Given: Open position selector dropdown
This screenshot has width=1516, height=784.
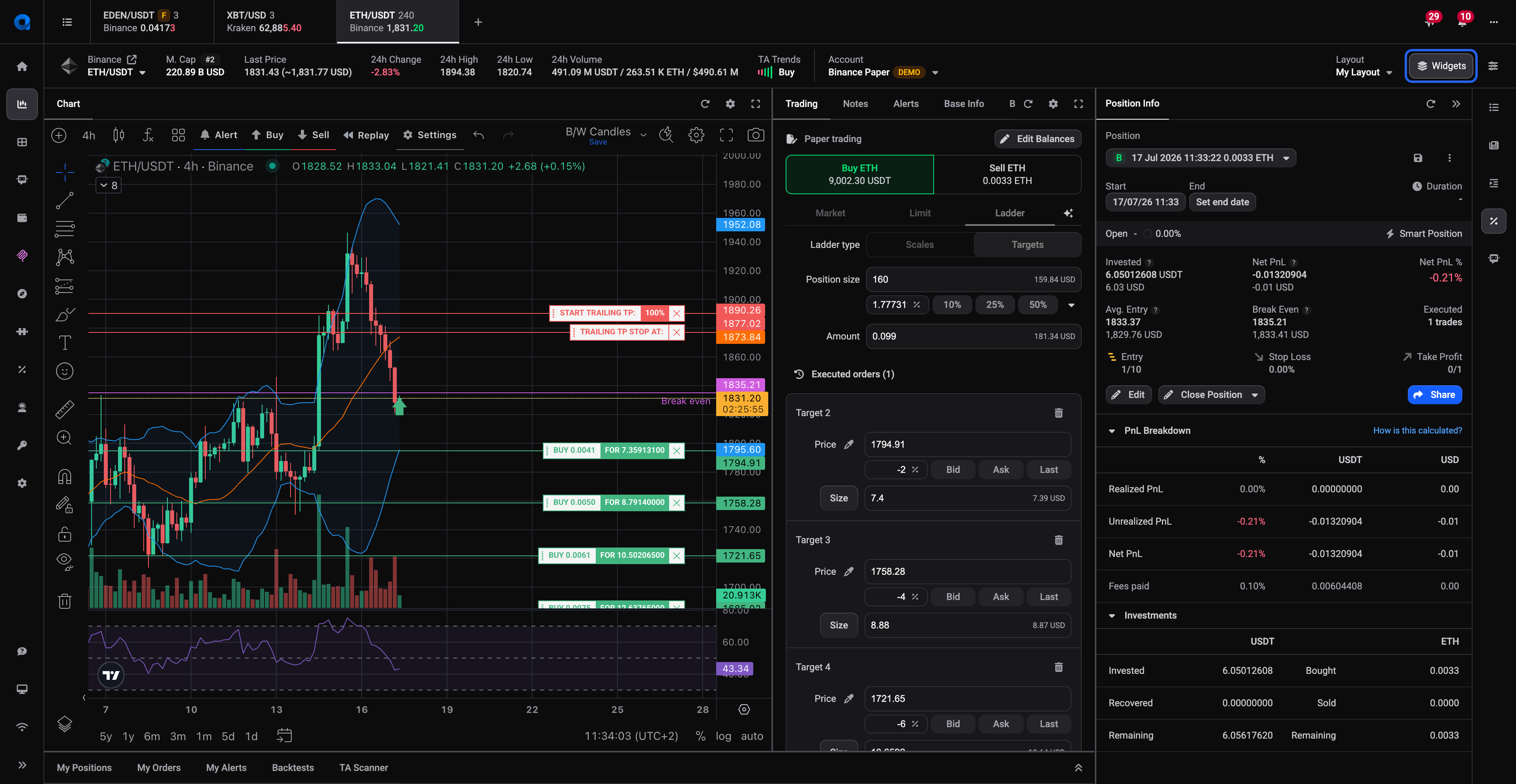Looking at the screenshot, I should click(1201, 158).
